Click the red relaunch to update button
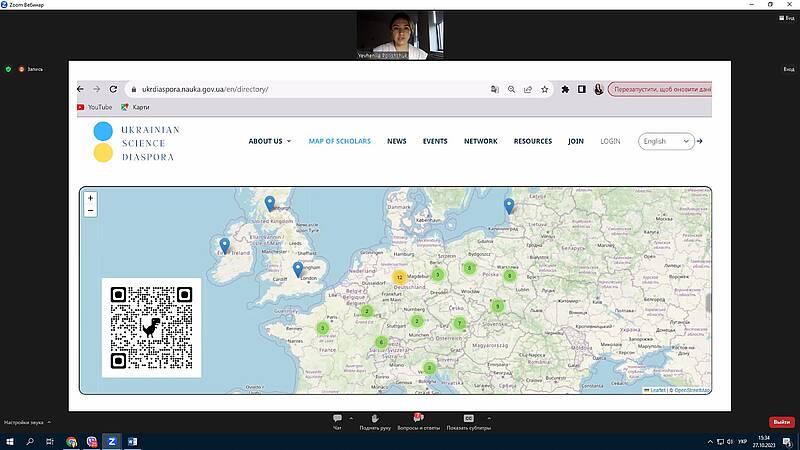Screen dimensions: 800x450 660,89
